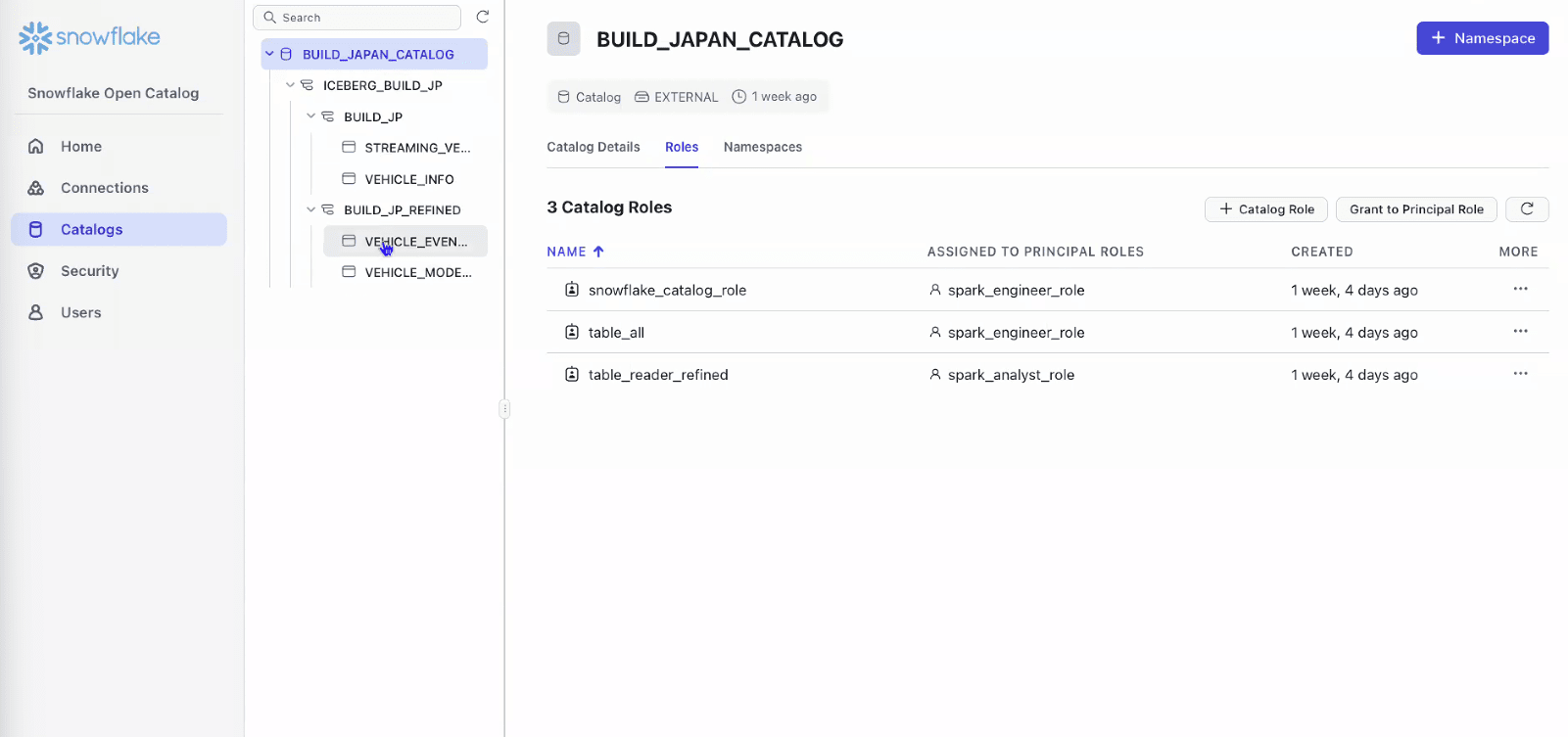Viewport: 1568px width, 737px height.
Task: Click spark_engineer_role in snowflake_catalog_role row
Action: point(1016,291)
